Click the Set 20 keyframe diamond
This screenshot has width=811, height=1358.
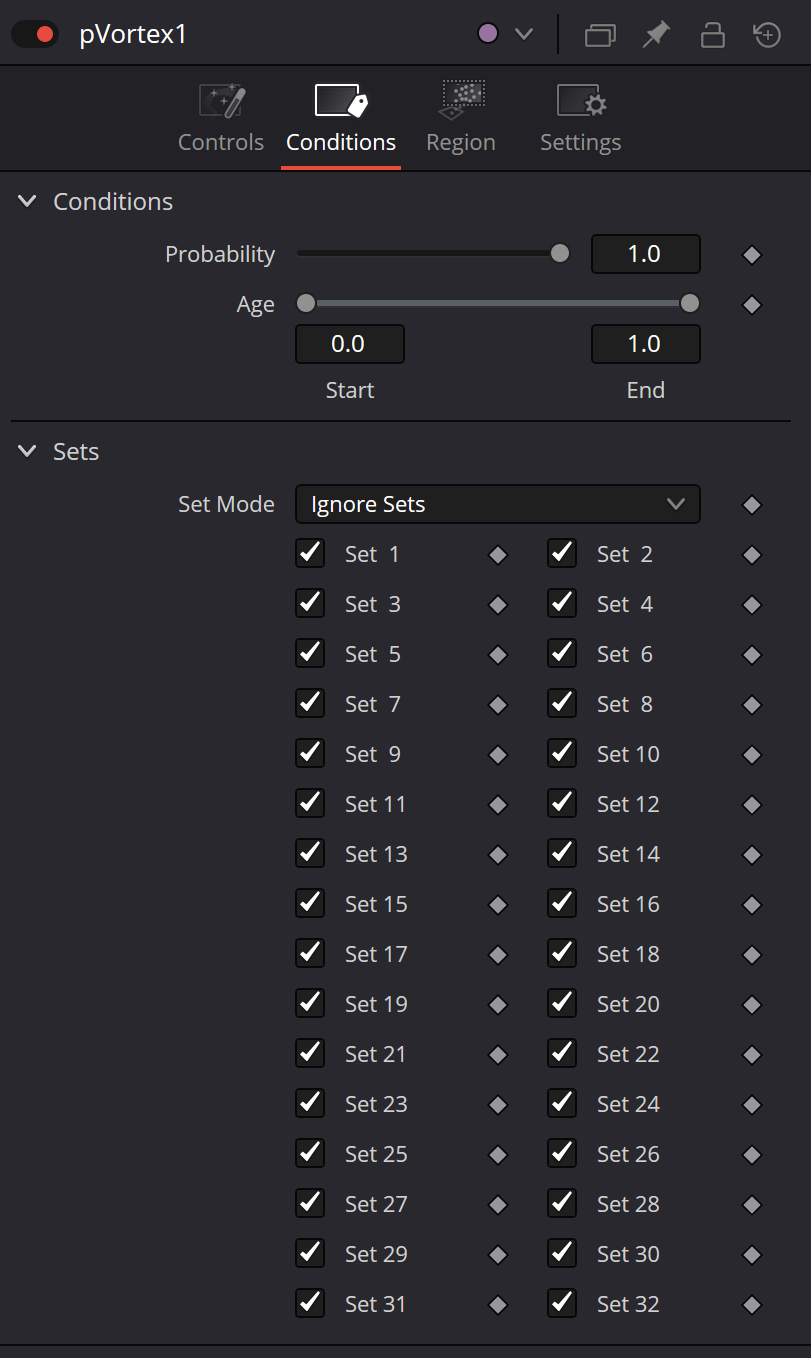coord(752,1005)
